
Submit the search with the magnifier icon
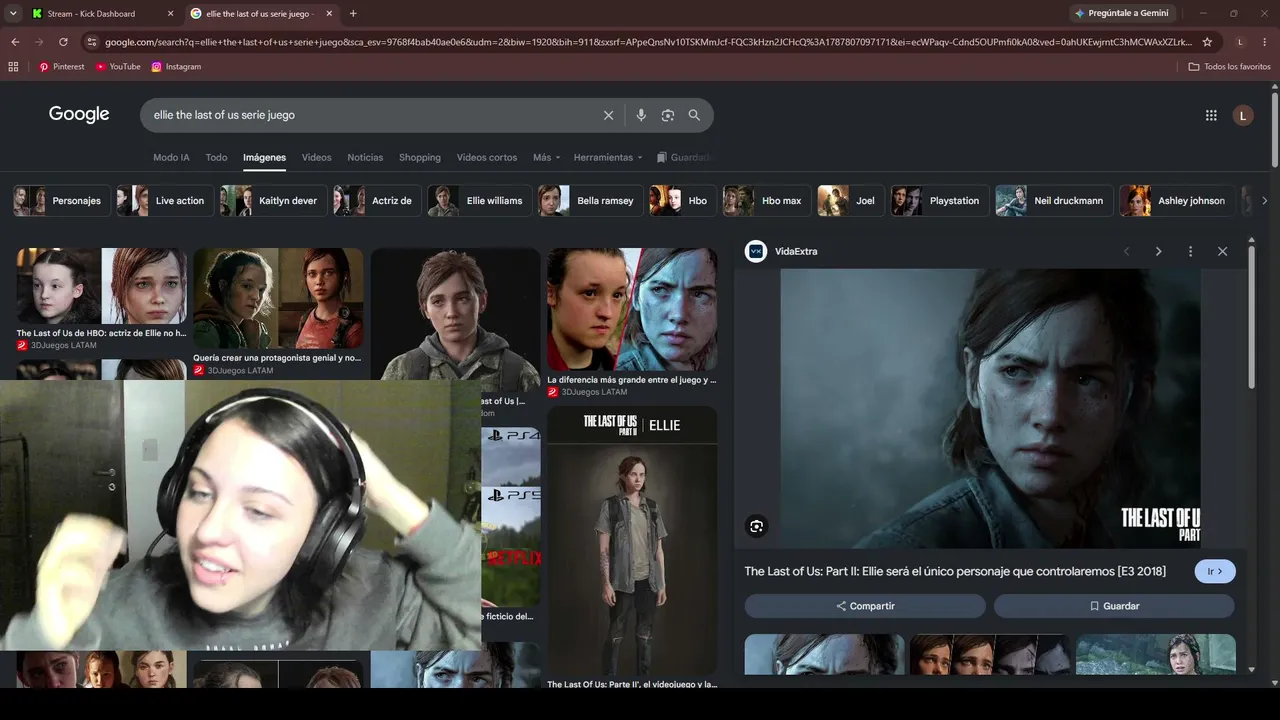694,115
